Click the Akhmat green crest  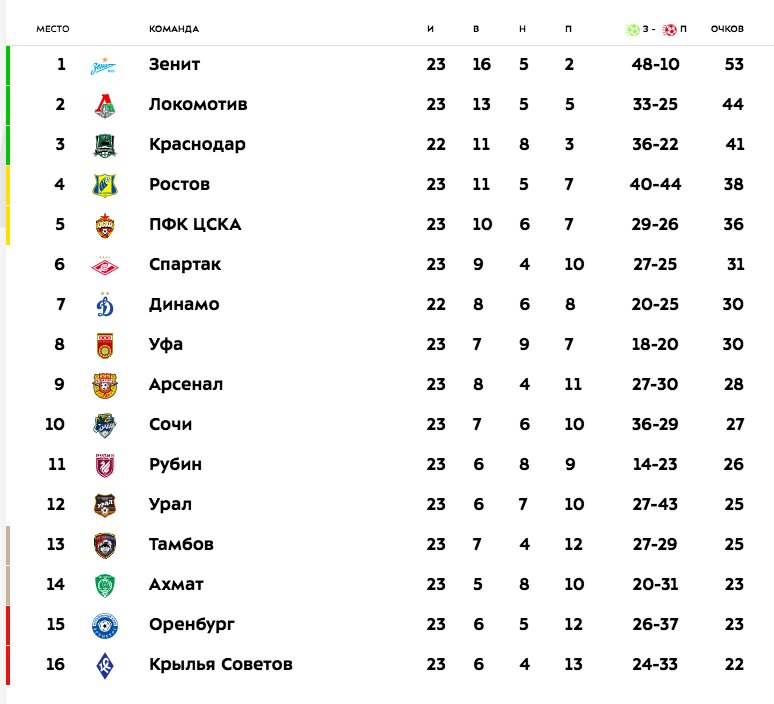[105, 585]
